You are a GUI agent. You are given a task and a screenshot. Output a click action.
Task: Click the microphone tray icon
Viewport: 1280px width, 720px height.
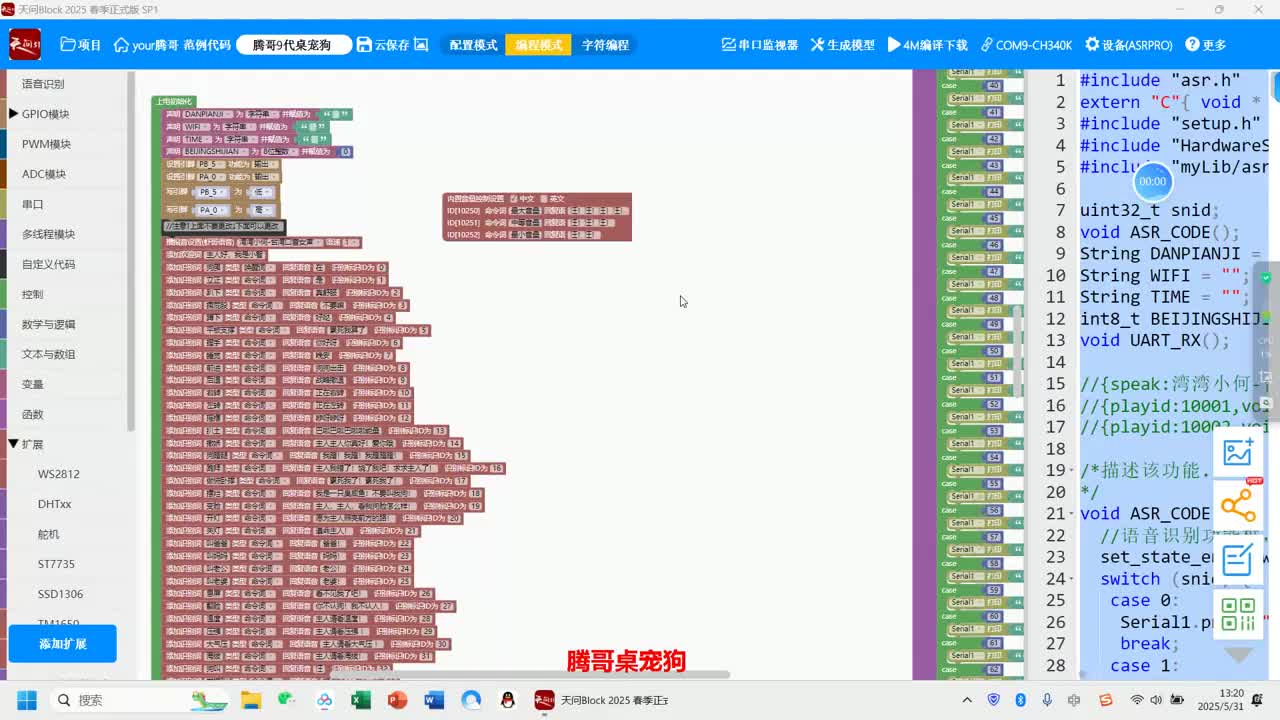pos(1047,700)
